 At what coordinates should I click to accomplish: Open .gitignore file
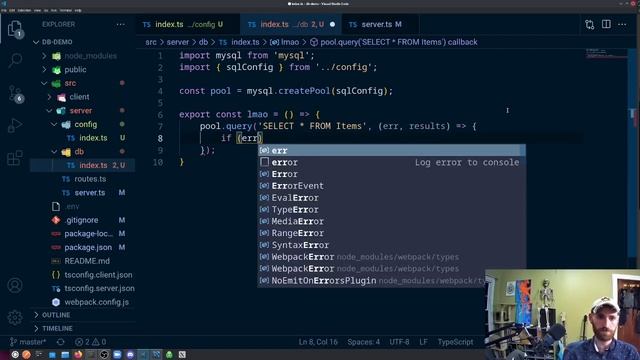82,220
